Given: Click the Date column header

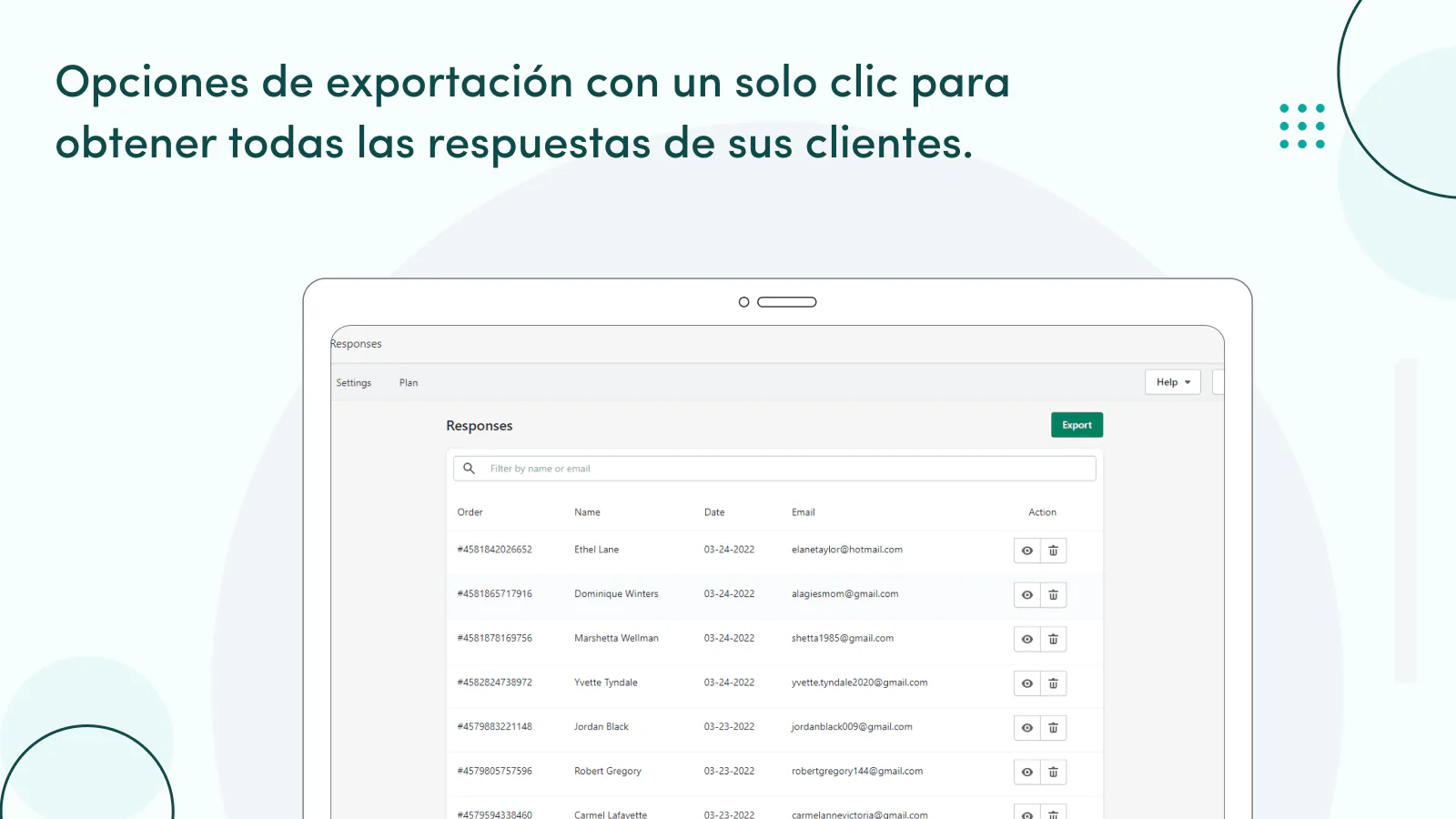Looking at the screenshot, I should coord(714,512).
